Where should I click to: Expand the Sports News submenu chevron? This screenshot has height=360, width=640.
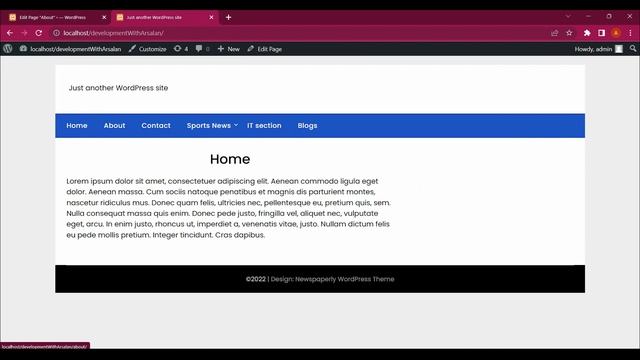[236, 125]
